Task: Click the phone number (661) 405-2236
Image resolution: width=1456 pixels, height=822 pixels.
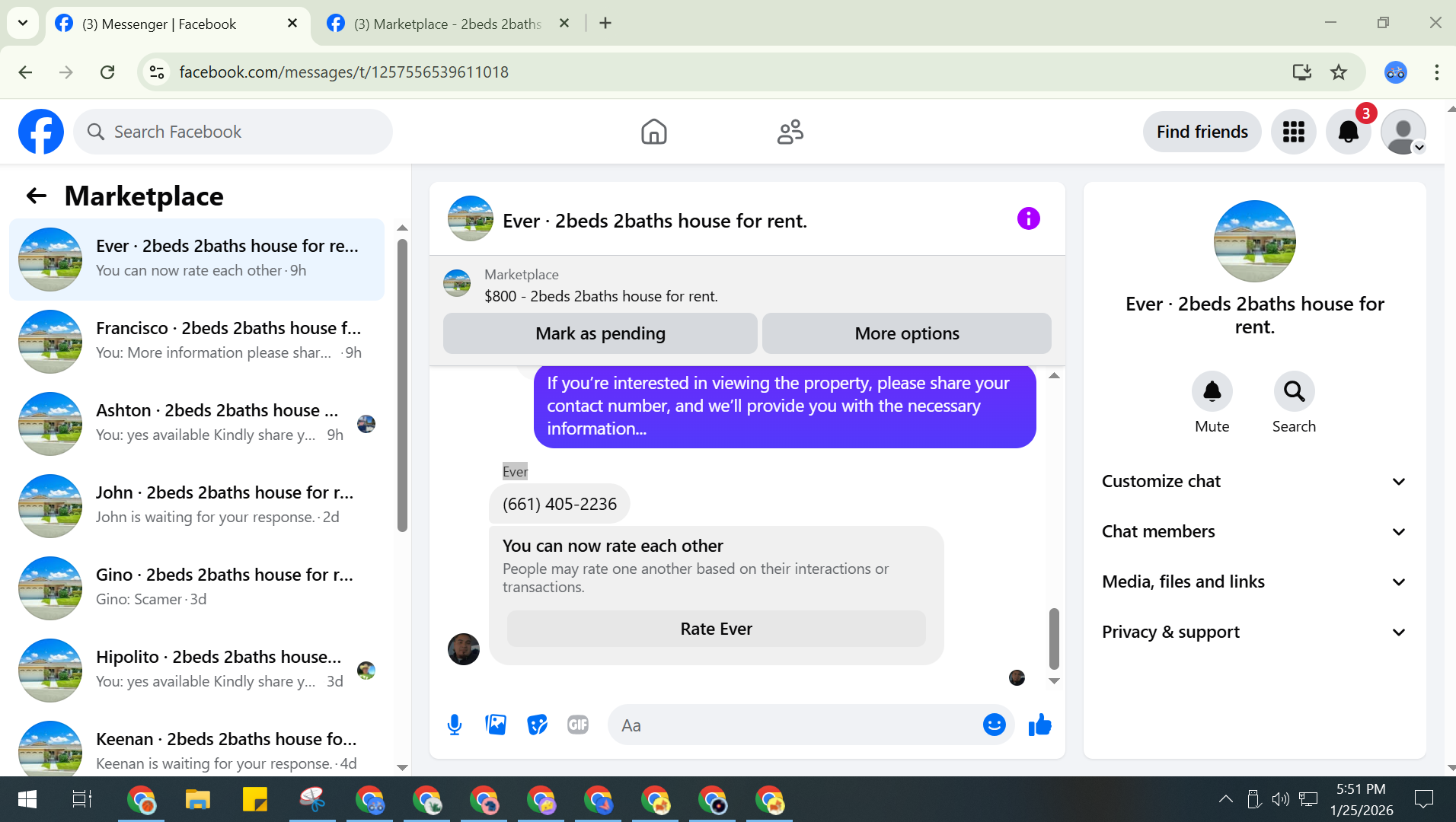Action: 560,504
